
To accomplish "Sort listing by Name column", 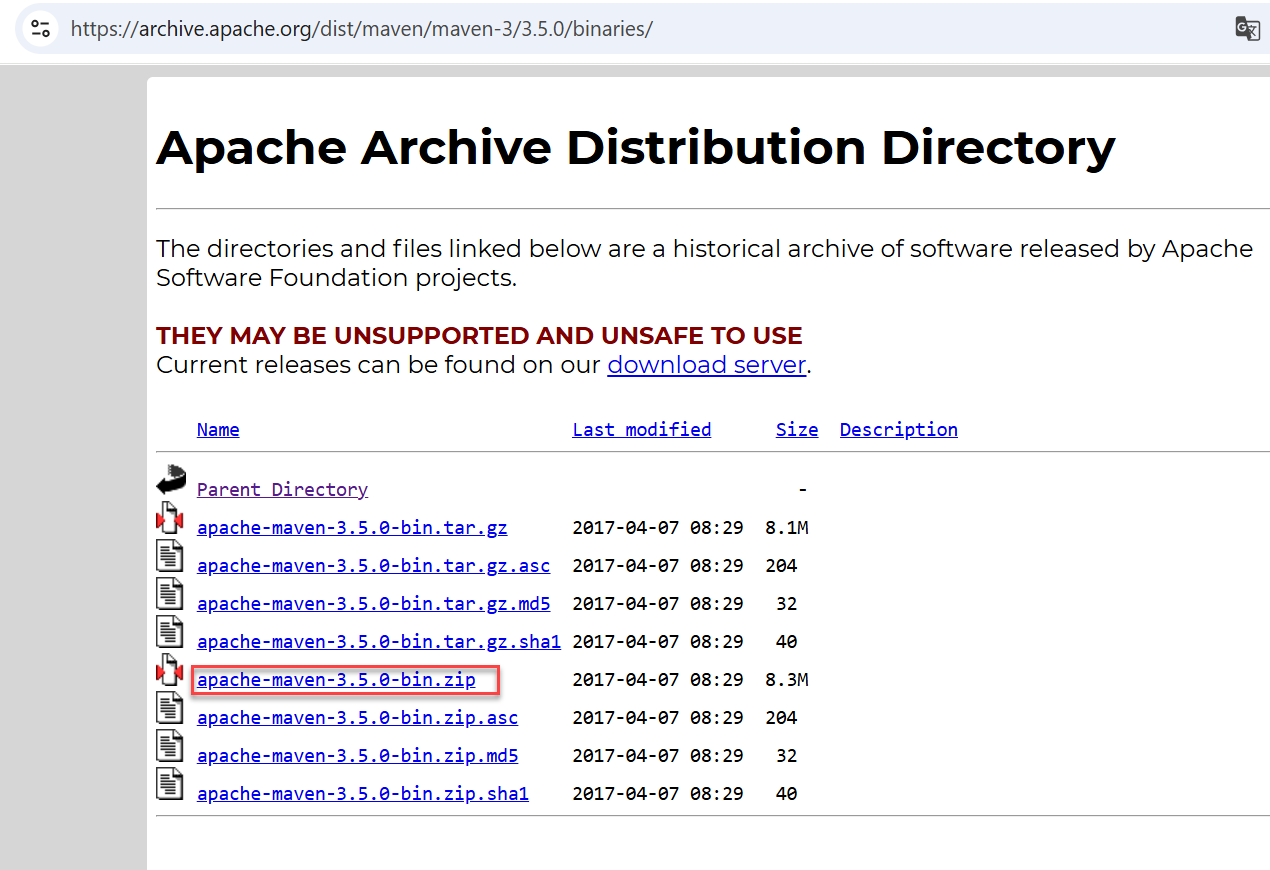I will click(218, 430).
